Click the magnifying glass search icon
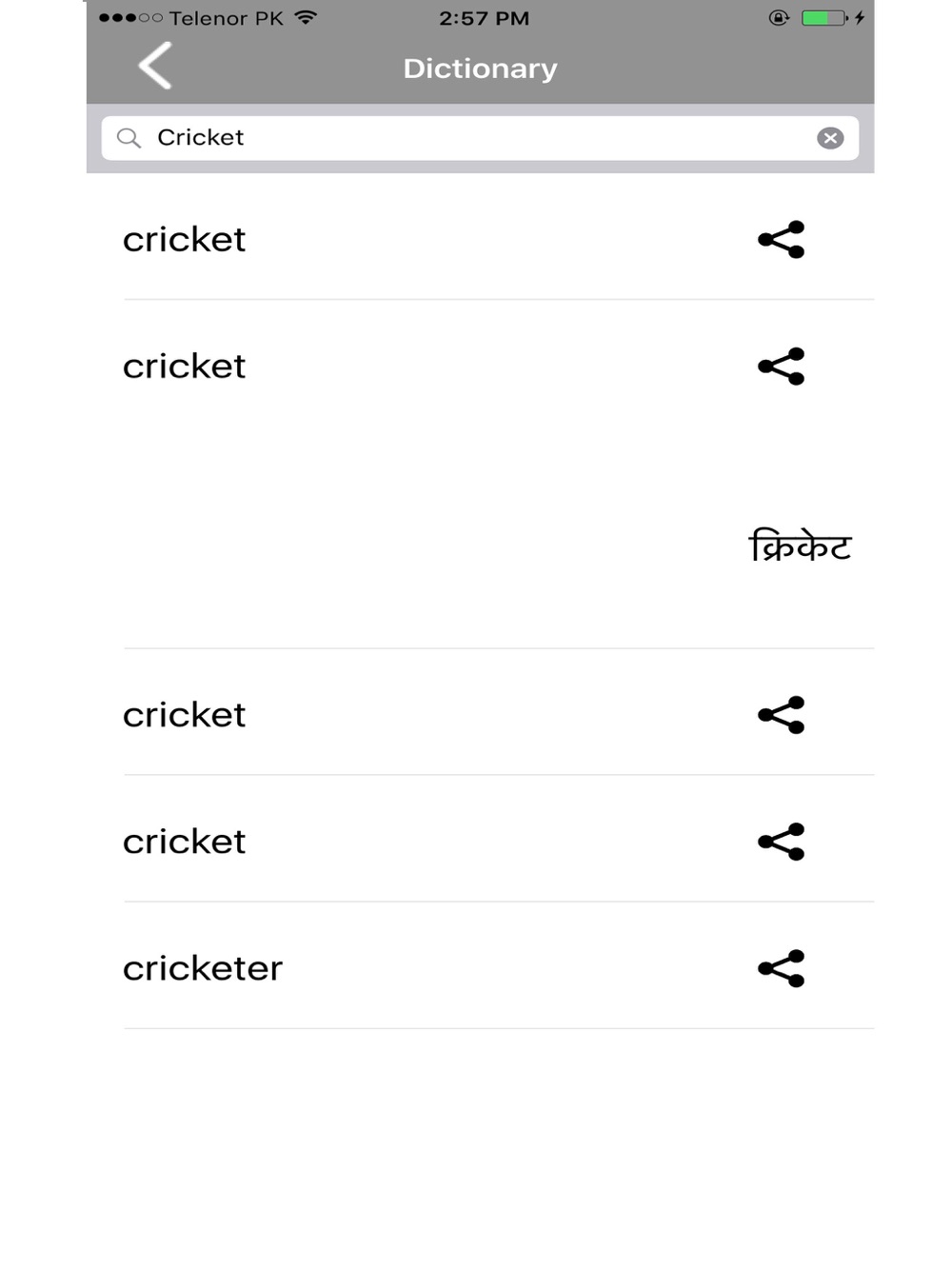The image size is (952, 1270). pos(129,138)
